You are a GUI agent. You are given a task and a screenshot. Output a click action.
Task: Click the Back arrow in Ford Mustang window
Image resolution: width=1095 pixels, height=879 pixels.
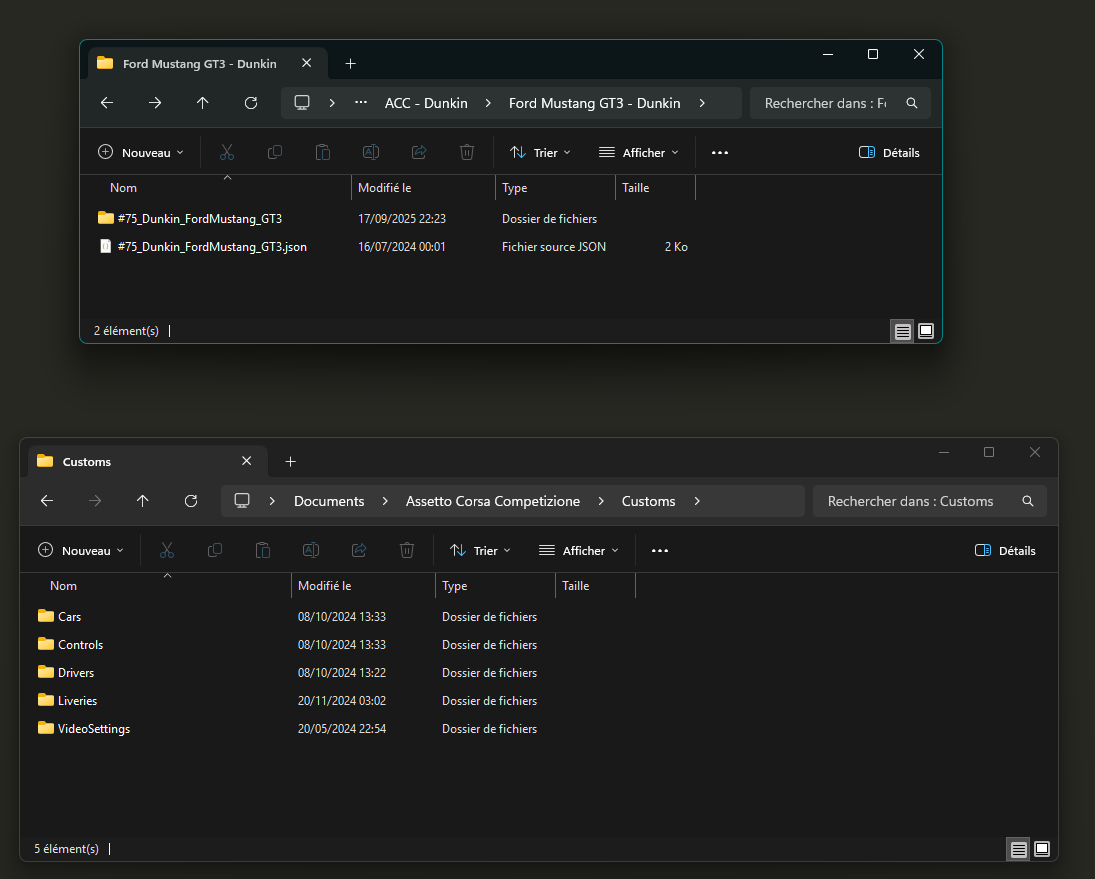tap(107, 103)
